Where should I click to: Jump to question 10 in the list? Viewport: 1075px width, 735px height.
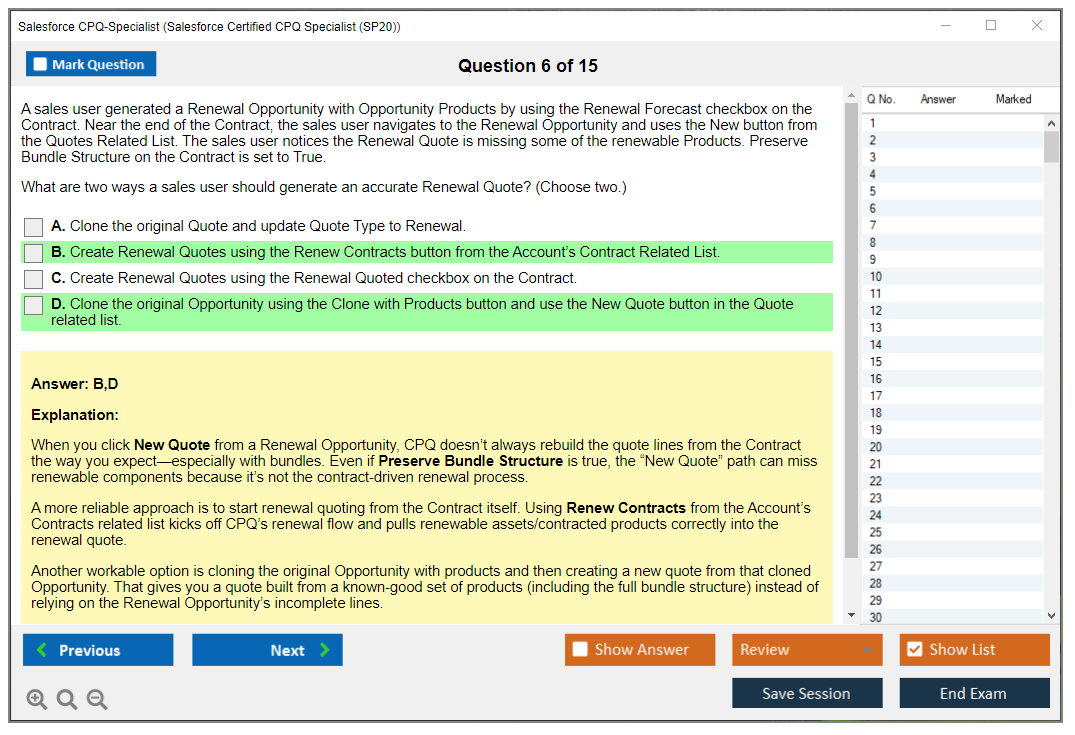click(x=876, y=277)
